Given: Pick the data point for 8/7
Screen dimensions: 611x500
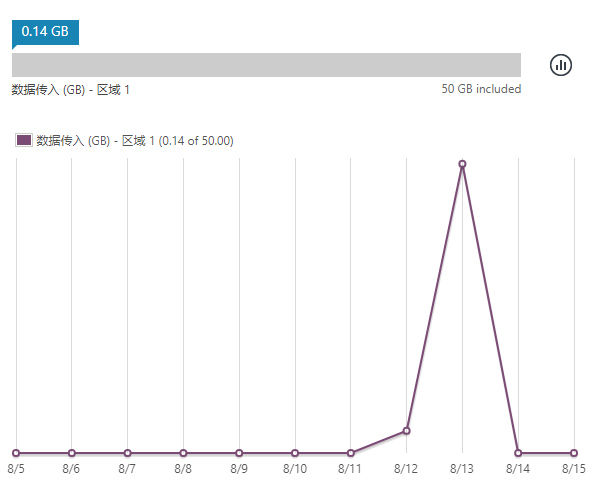Looking at the screenshot, I should (127, 453).
